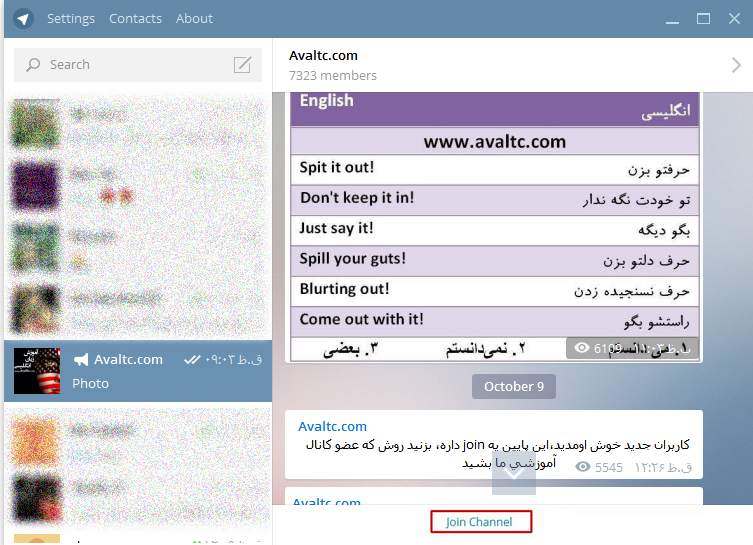Maximize the Telegram window
The height and width of the screenshot is (545, 753).
coord(704,19)
